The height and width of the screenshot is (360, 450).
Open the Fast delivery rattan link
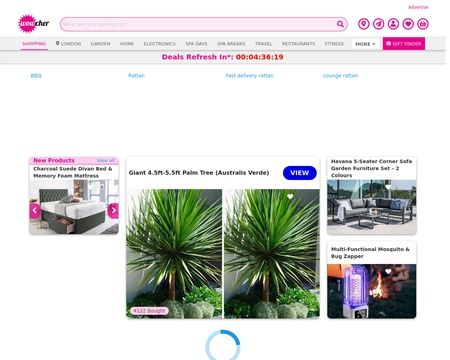tap(249, 76)
